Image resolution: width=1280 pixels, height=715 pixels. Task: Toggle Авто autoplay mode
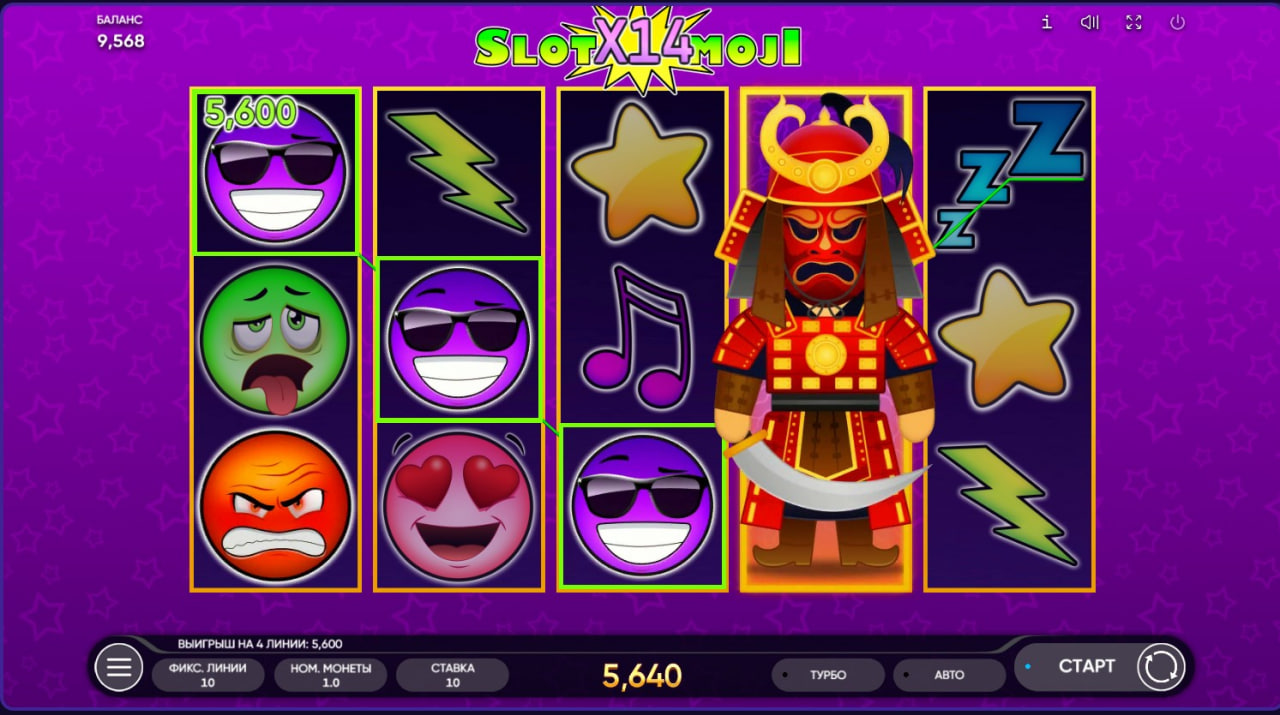click(949, 675)
